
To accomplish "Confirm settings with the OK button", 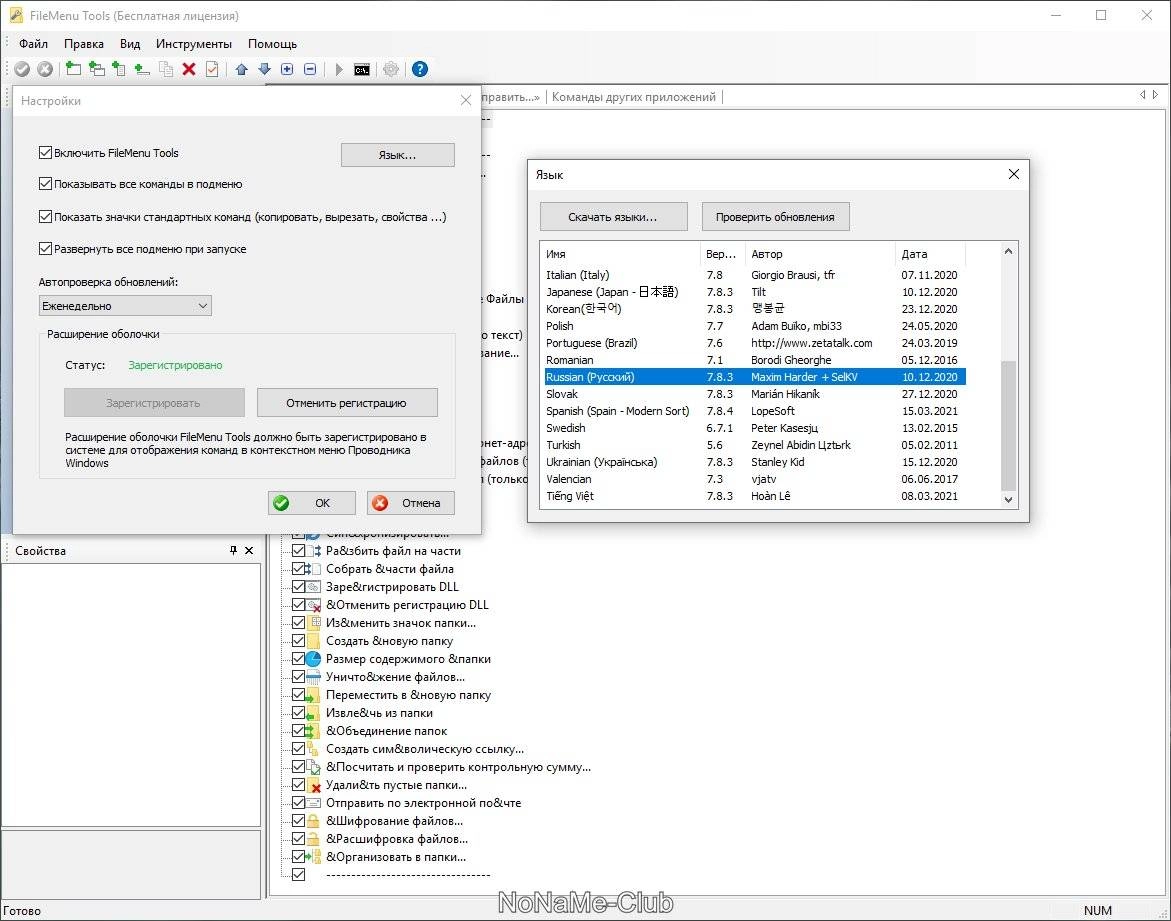I will coord(311,503).
